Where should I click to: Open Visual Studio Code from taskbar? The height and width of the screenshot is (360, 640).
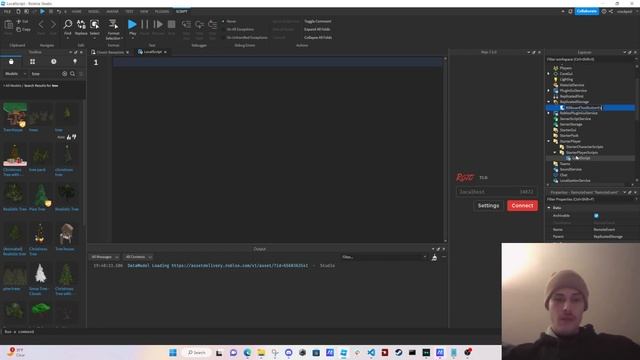tap(371, 352)
